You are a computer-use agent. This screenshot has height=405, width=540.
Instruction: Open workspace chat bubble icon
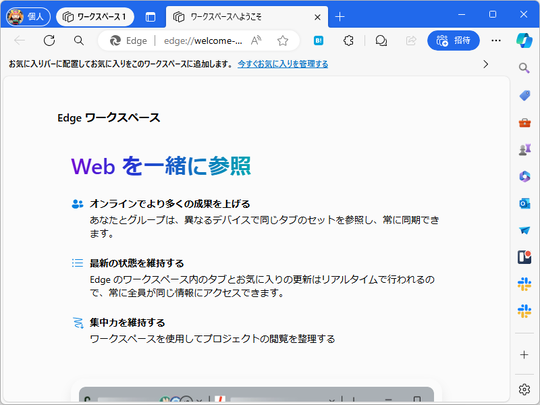click(381, 41)
